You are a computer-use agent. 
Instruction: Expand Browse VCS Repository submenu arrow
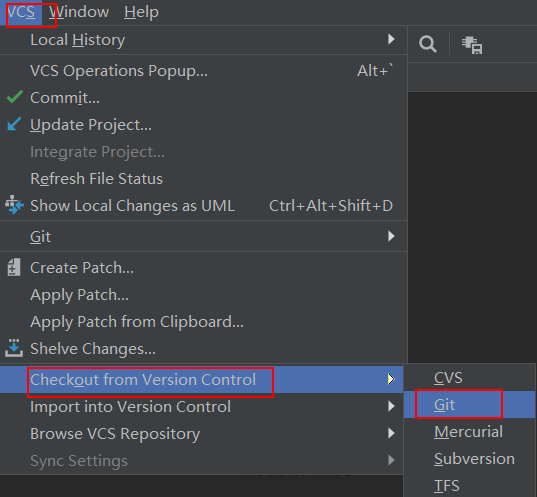391,433
